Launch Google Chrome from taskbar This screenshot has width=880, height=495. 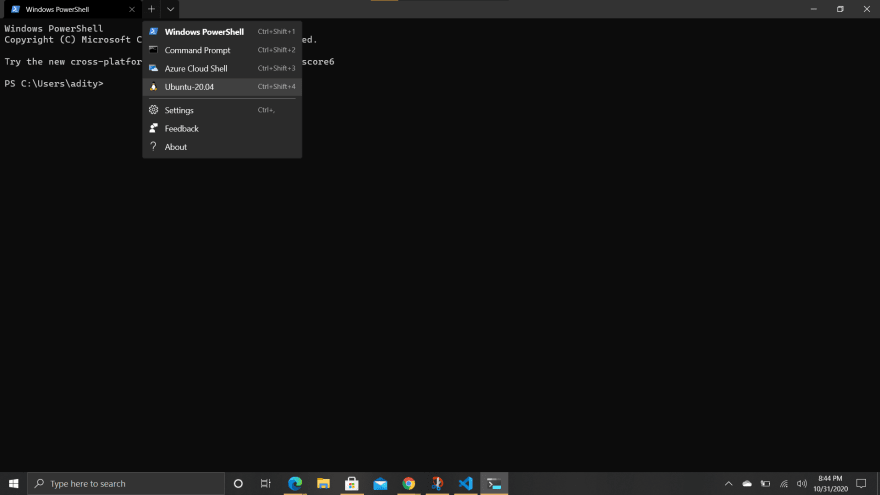pyautogui.click(x=409, y=483)
